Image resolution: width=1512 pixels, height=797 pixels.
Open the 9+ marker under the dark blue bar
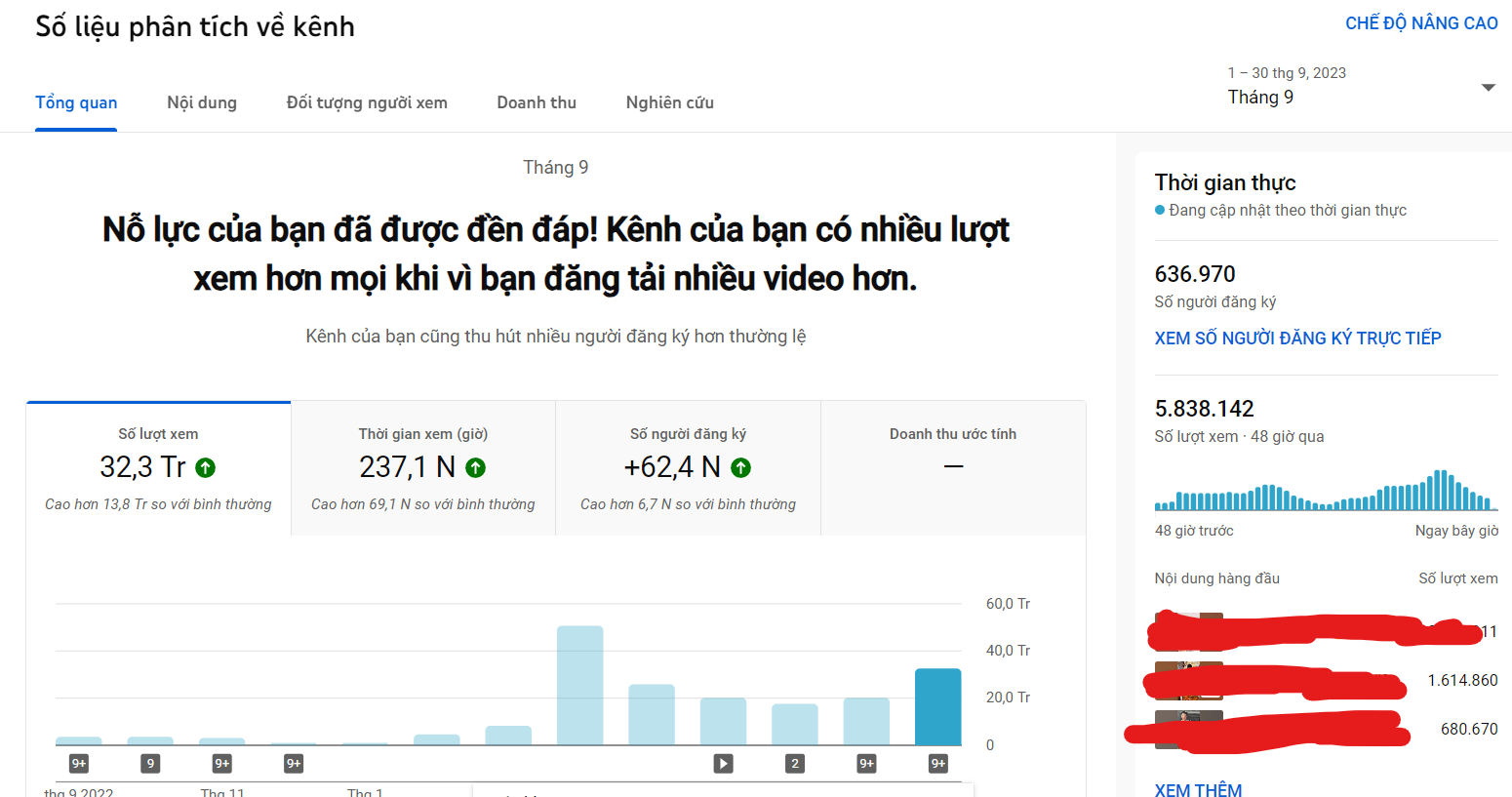pyautogui.click(x=937, y=764)
